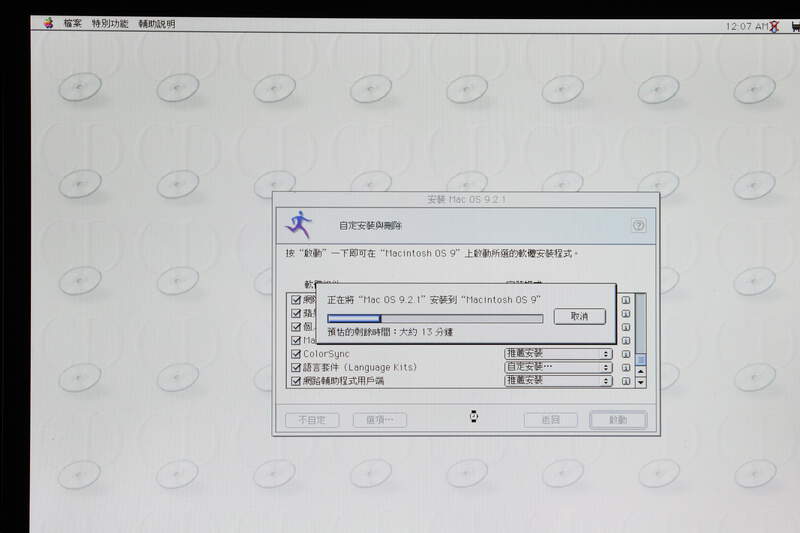Click info icon of the topmost list row
The width and height of the screenshot is (800, 533).
coord(626,300)
